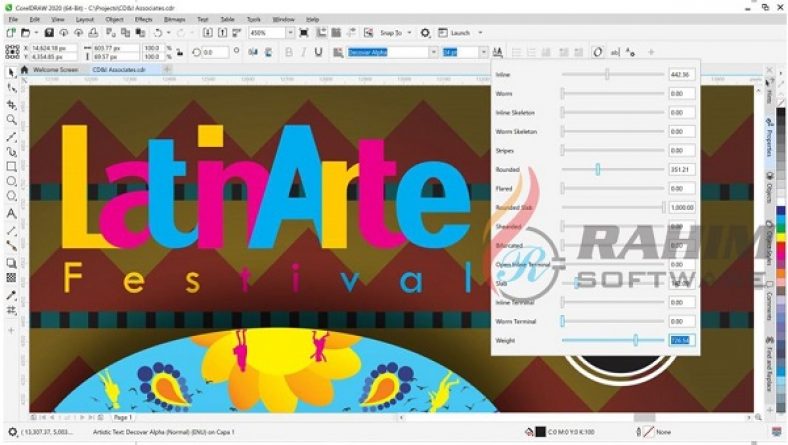Select the Shape tool
Screen dimensions: 788x445
(x=11, y=89)
